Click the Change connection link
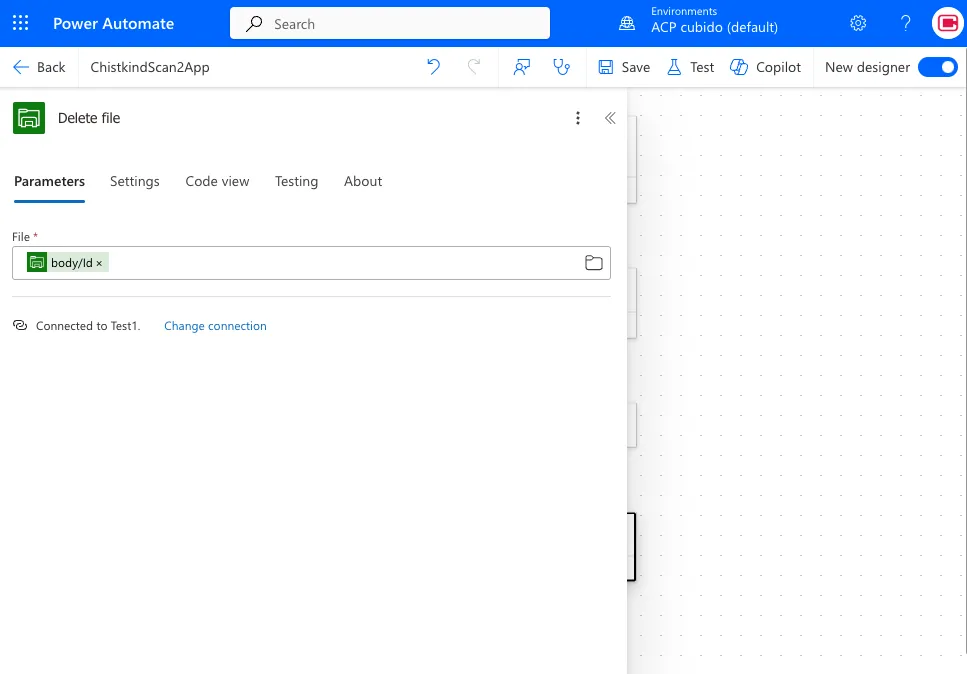Image resolution: width=967 pixels, height=674 pixels. tap(215, 325)
